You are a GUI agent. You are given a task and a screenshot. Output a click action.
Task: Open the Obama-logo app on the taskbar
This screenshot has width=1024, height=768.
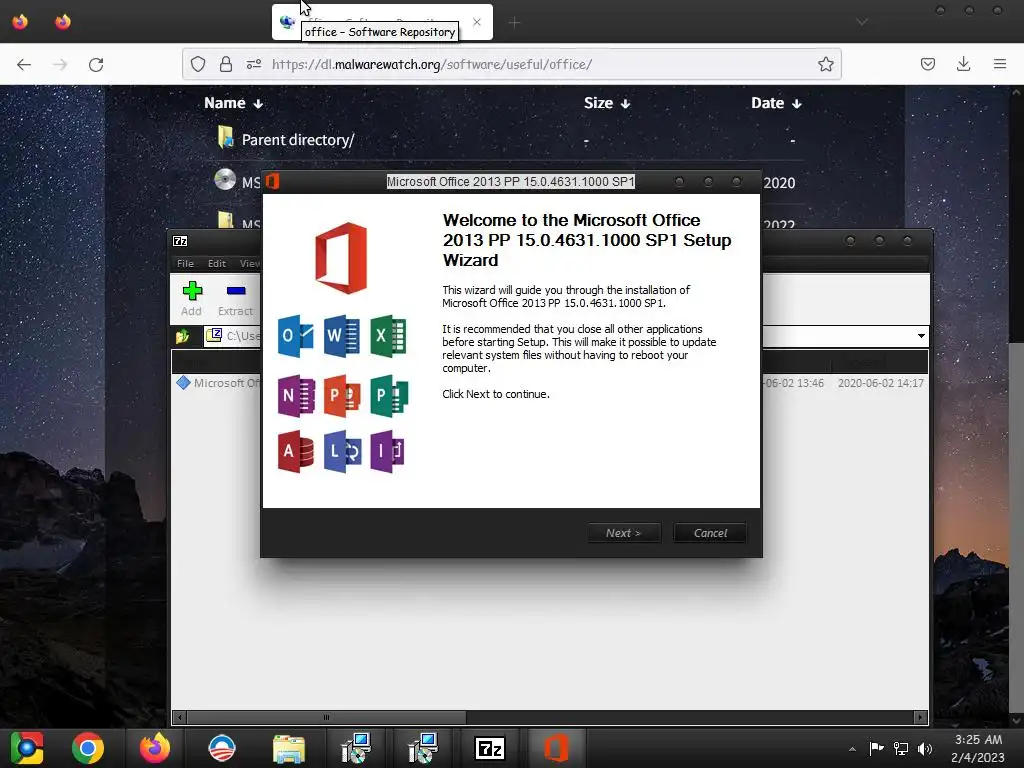(x=222, y=748)
